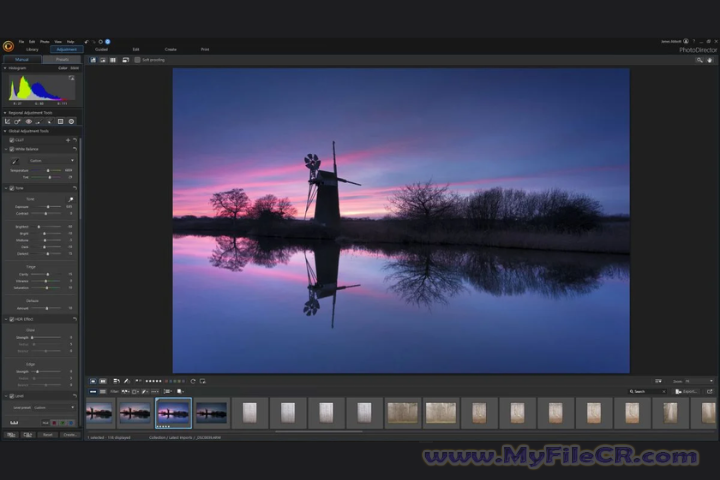Click the auto Tone magic wand
Viewport: 720px width, 480px height.
[71, 199]
